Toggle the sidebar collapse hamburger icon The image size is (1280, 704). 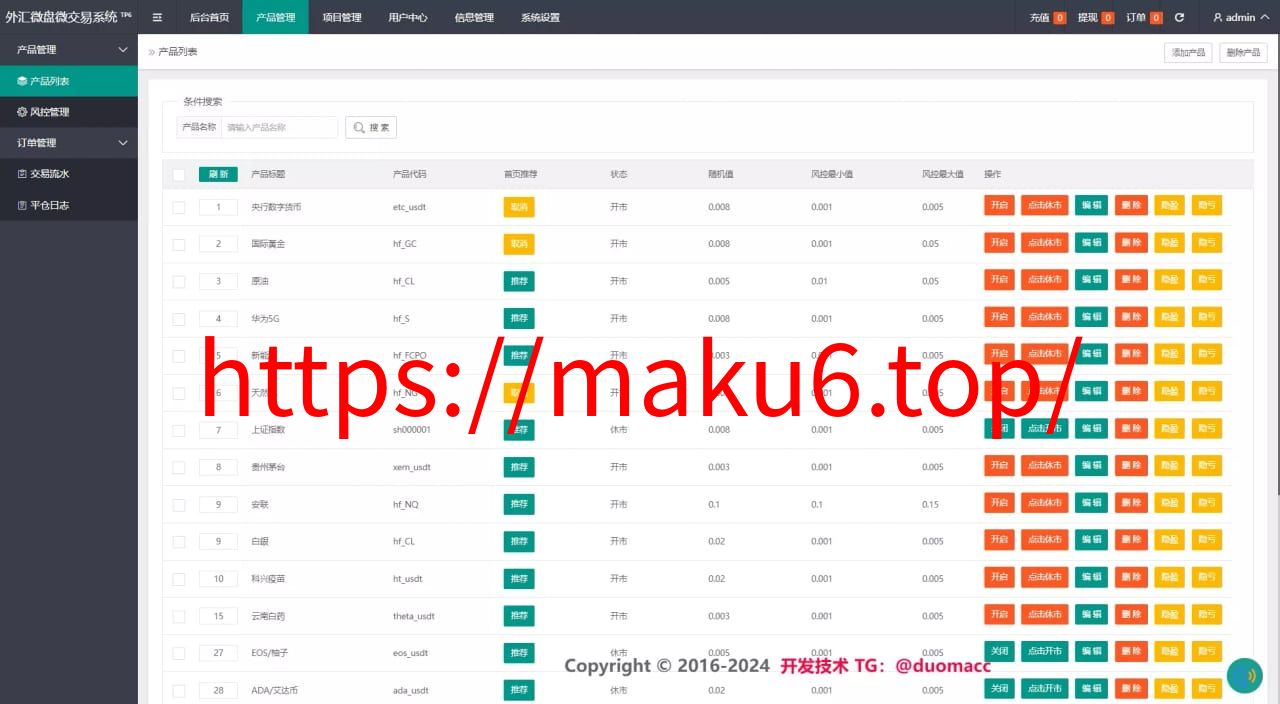click(157, 17)
